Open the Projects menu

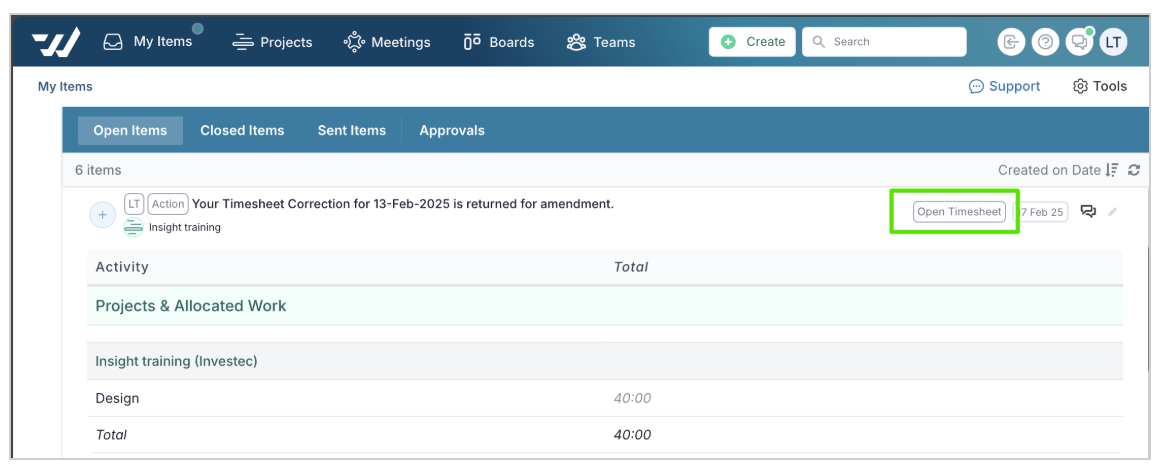(272, 42)
